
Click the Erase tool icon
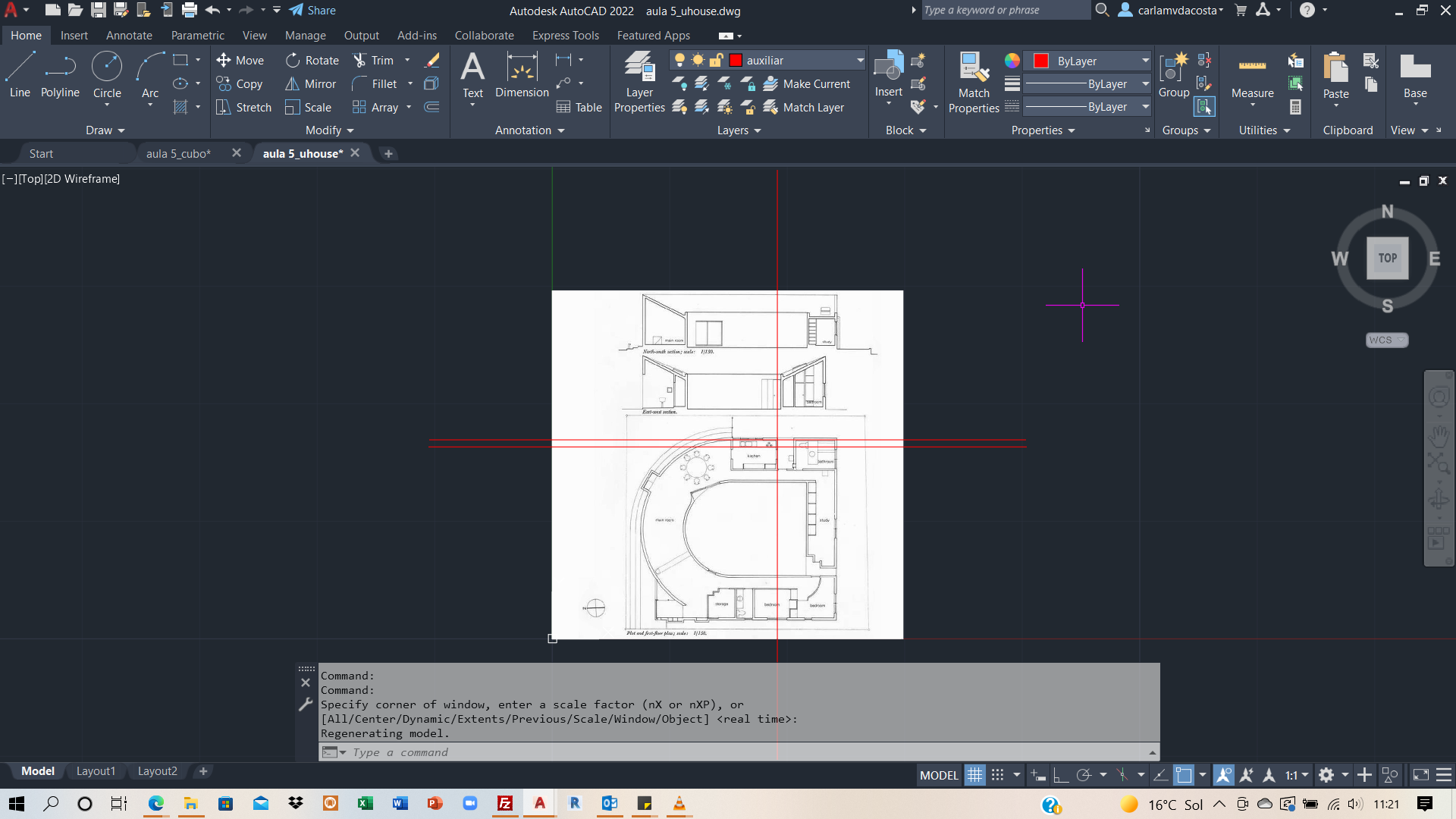[x=432, y=60]
